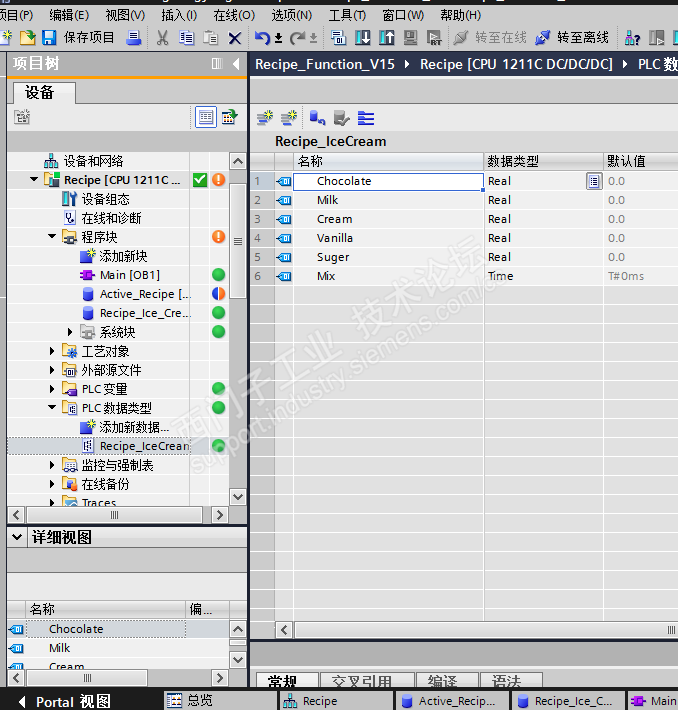Click the Cut scissors icon
The height and width of the screenshot is (710, 678).
(x=162, y=38)
